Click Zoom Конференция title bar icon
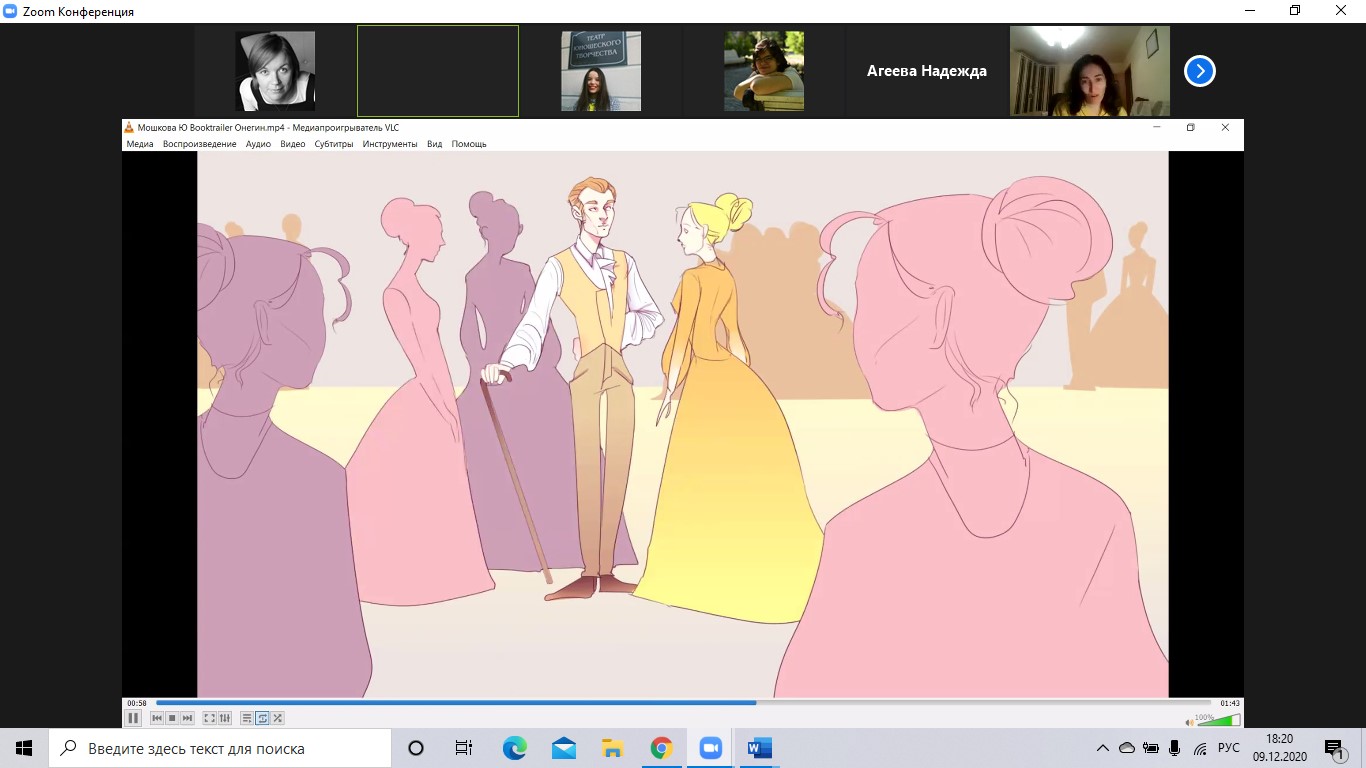This screenshot has height=768, width=1366. pos(10,11)
